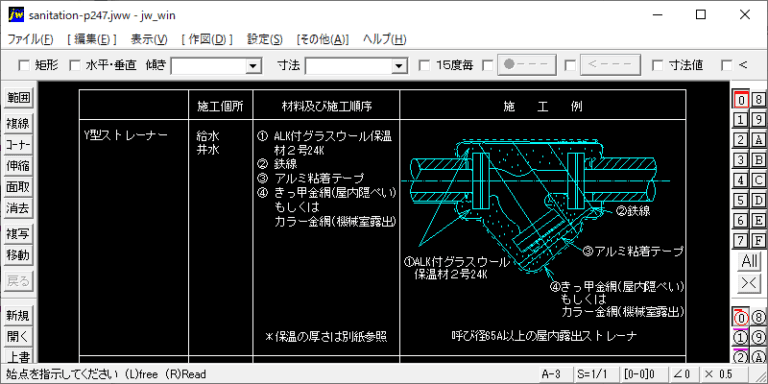768x384 pixels.
Task: Select square layer button E
Action: [x=759, y=220]
